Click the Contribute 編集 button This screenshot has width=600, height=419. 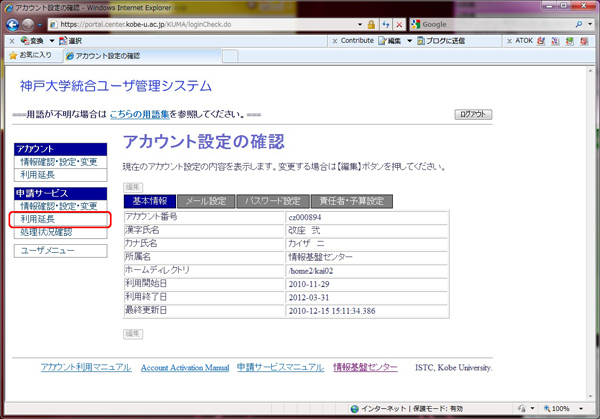(x=390, y=41)
